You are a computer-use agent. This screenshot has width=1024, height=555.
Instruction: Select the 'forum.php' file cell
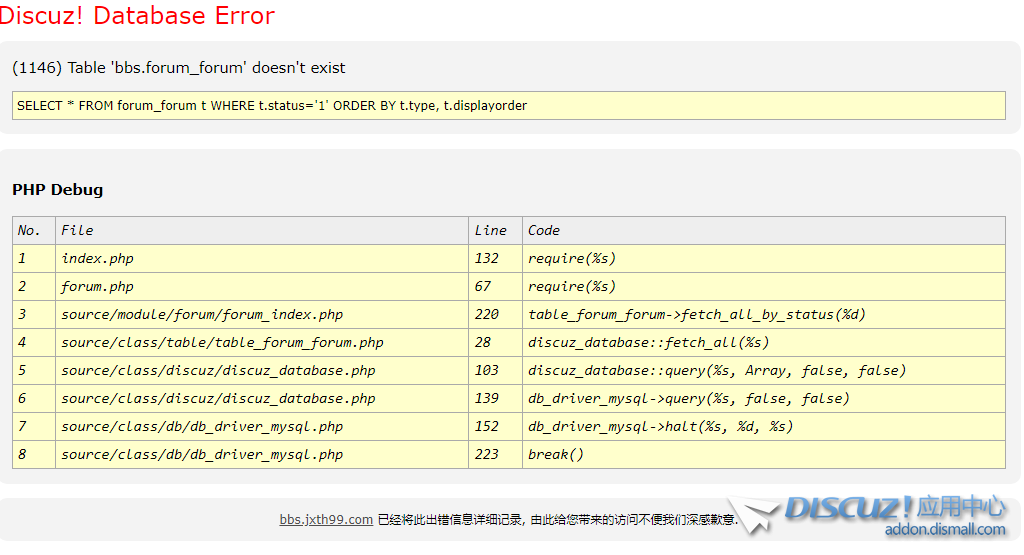[262, 287]
